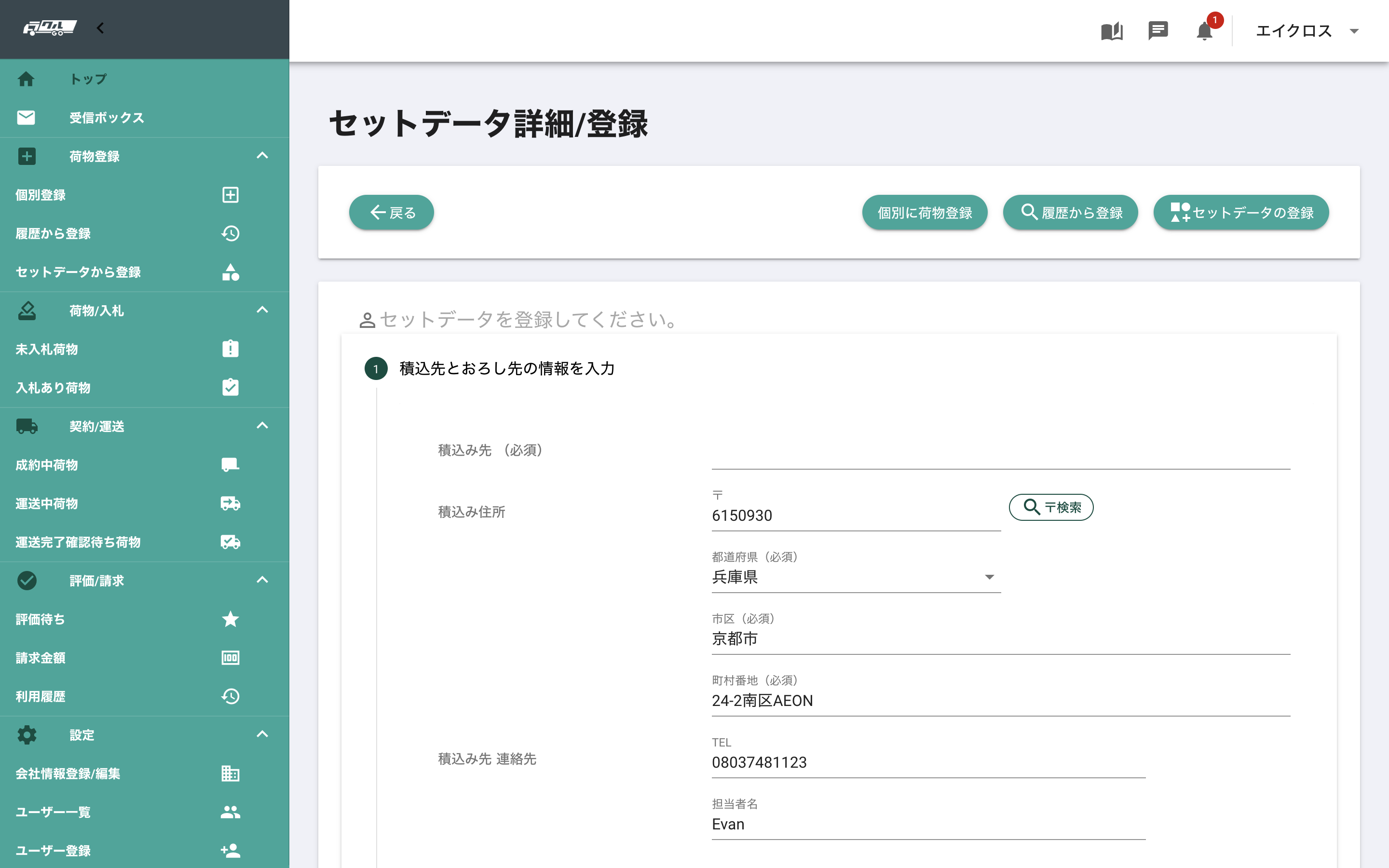
Task: Click step 1 積込先とおろし先の情報を入力 header
Action: pyautogui.click(x=490, y=368)
